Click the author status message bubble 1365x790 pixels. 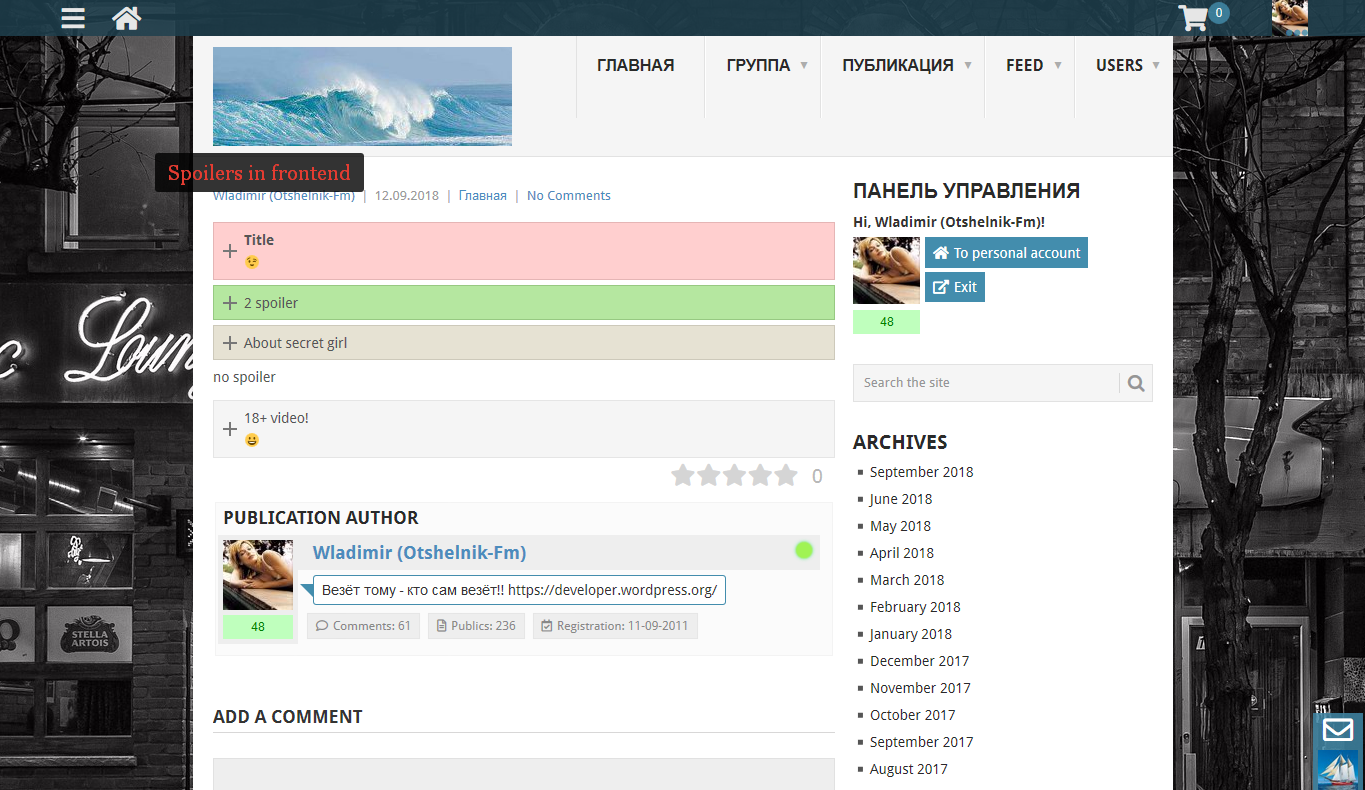point(519,590)
